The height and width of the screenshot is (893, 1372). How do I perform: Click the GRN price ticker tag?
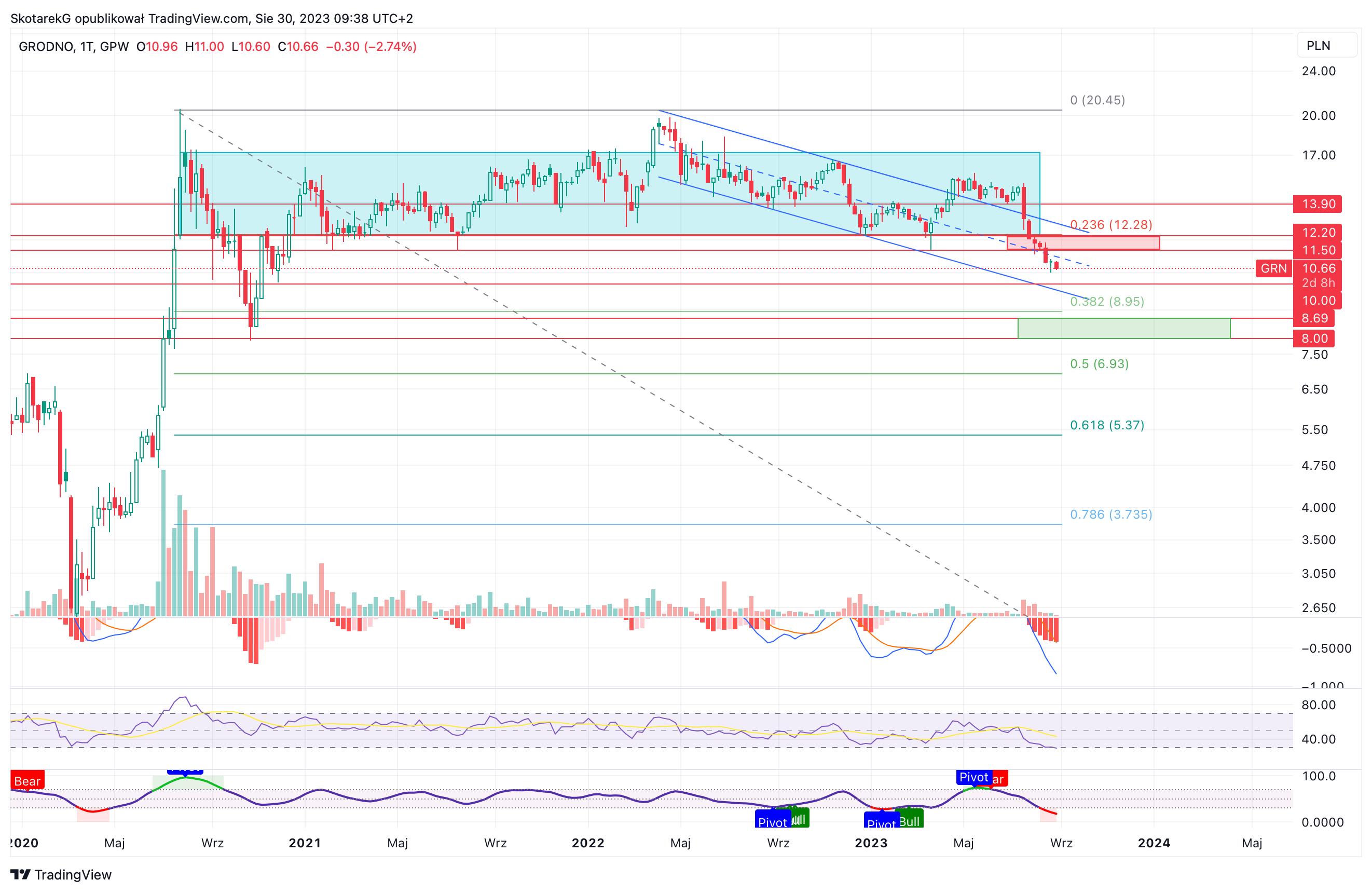(x=1273, y=268)
